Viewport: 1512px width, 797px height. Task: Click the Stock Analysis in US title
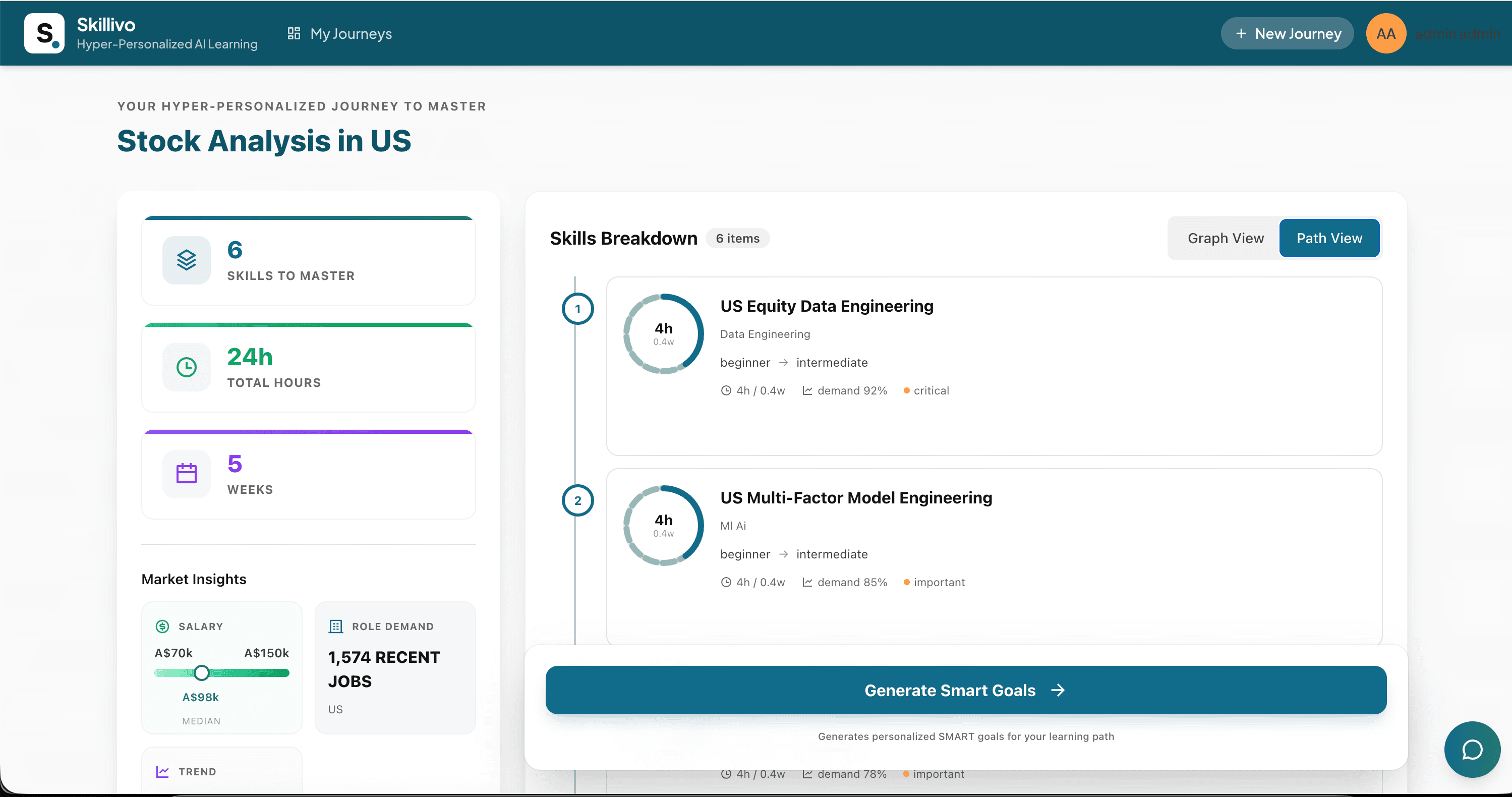click(x=264, y=141)
